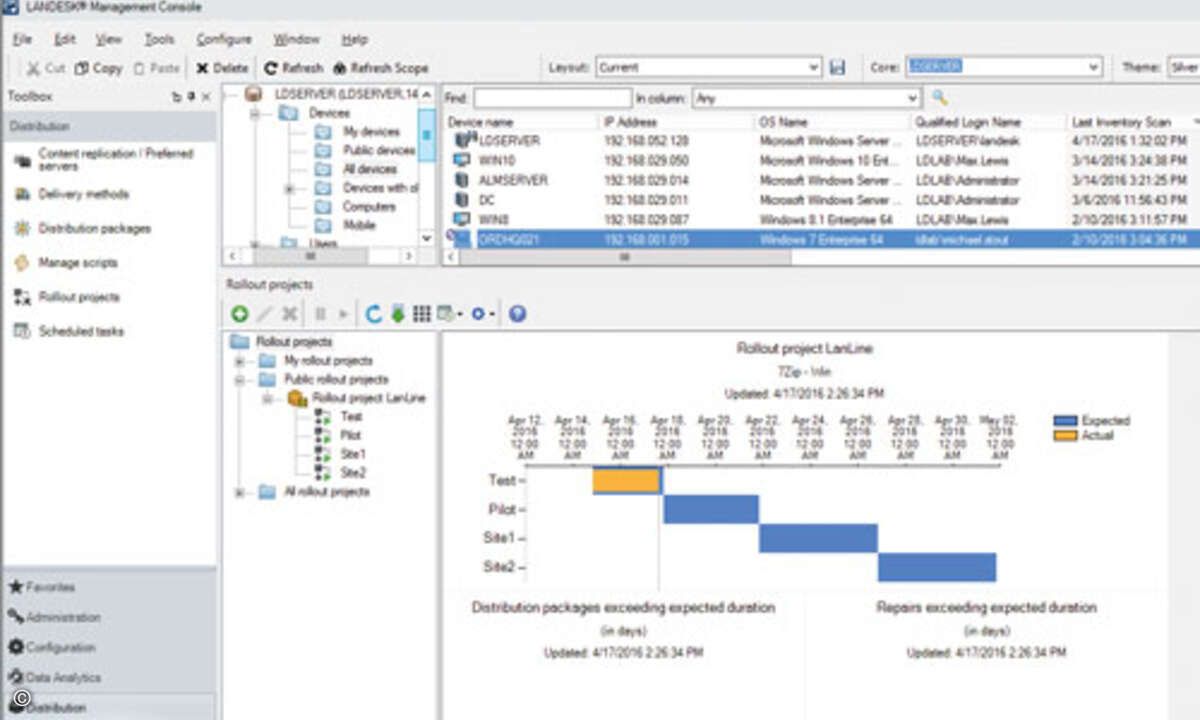
Task: Open the In column dropdown showing Any
Action: (806, 98)
